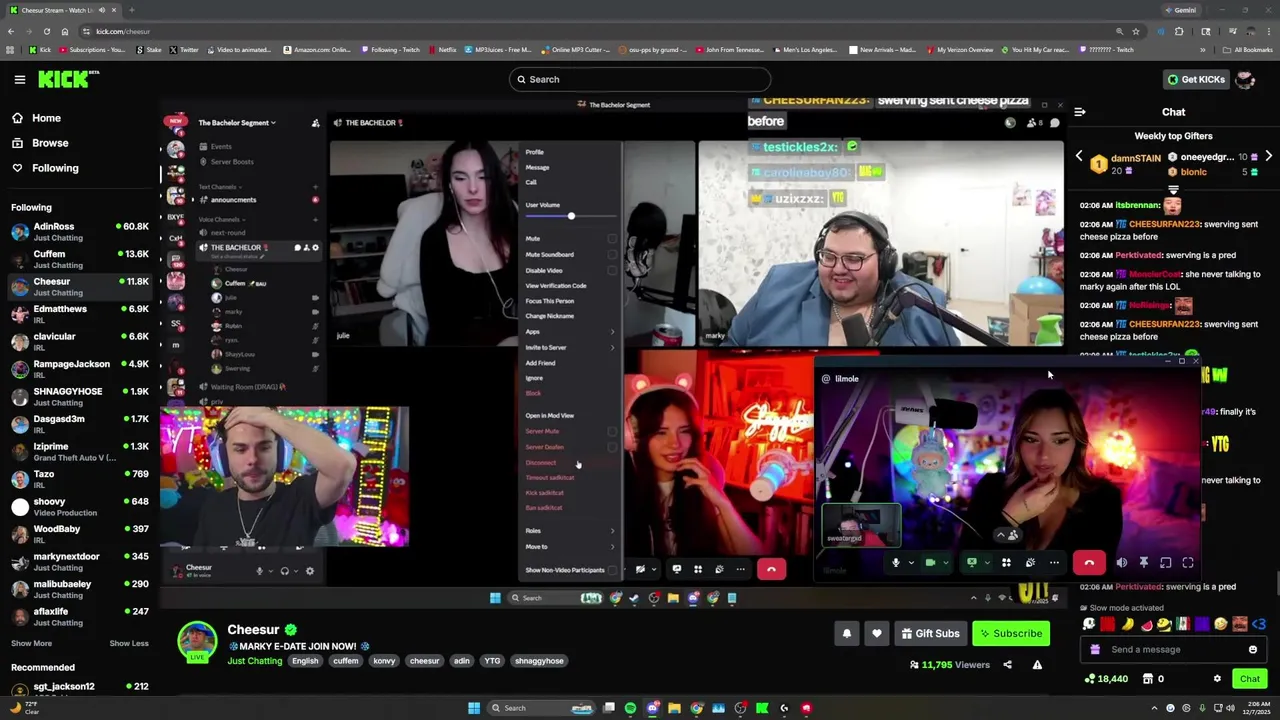The height and width of the screenshot is (720, 1280).
Task: Show next weekly top gifters
Action: coord(1269,157)
